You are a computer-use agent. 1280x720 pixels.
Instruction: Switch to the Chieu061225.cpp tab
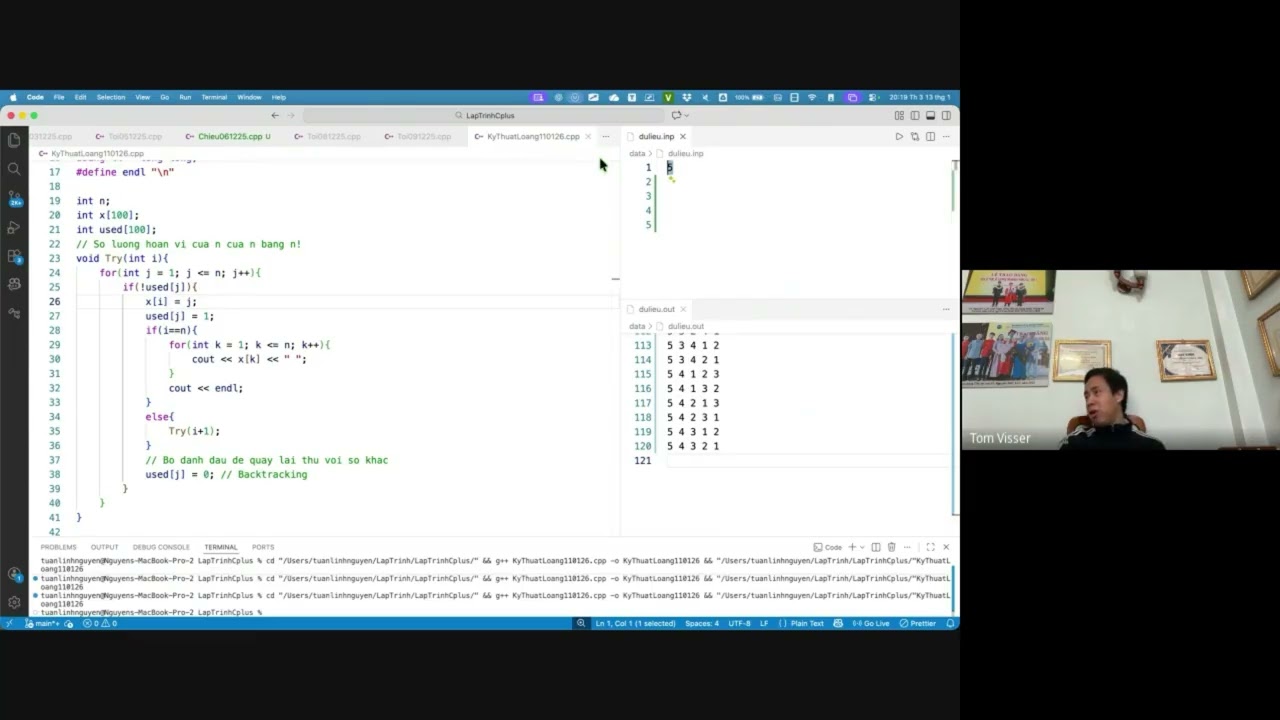(x=228, y=136)
